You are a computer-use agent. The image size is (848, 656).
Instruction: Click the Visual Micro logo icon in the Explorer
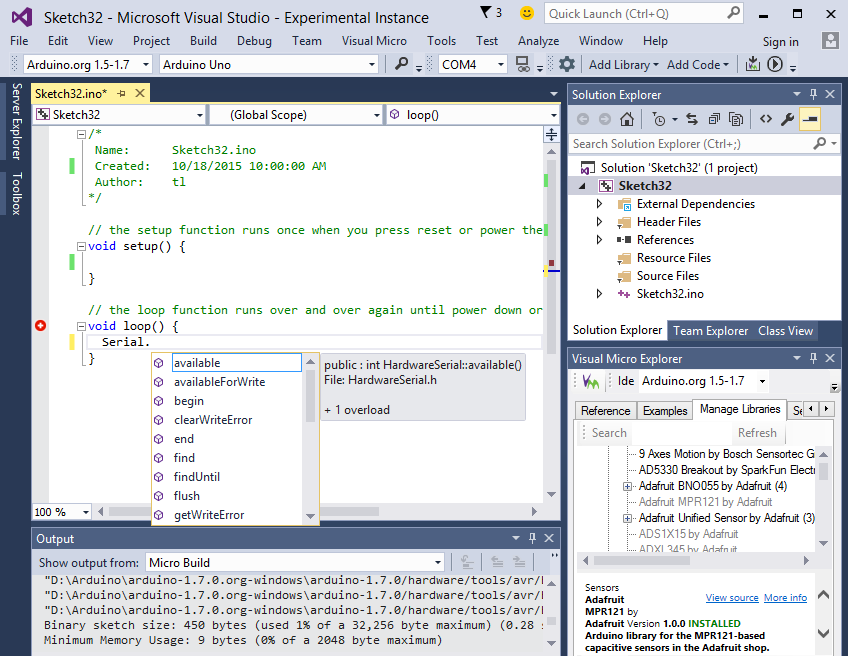point(591,381)
